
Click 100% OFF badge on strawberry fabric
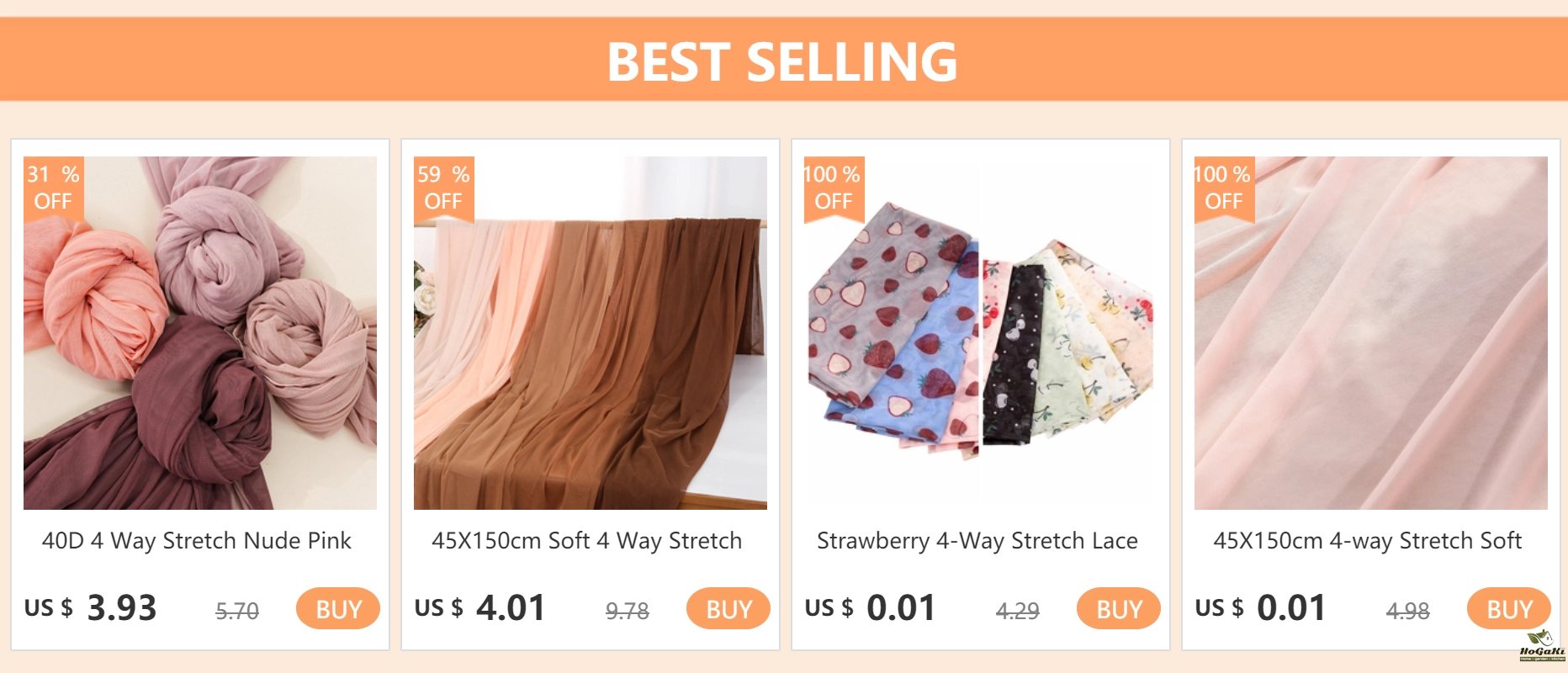(x=834, y=188)
